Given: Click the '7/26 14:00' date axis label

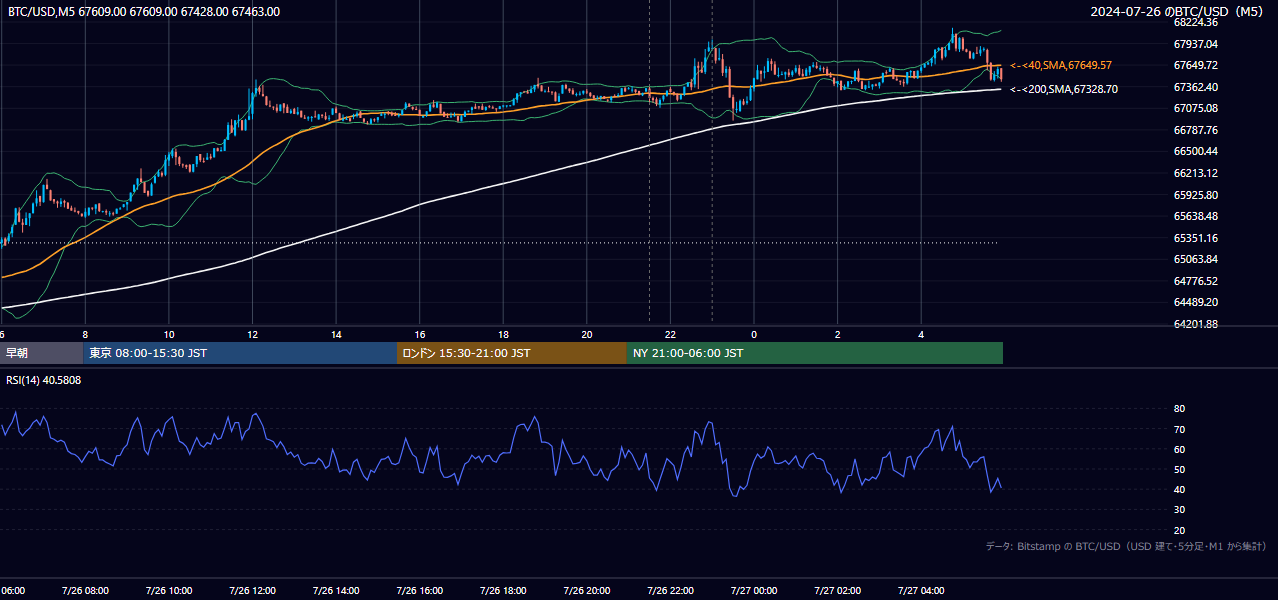Looking at the screenshot, I should (336, 591).
